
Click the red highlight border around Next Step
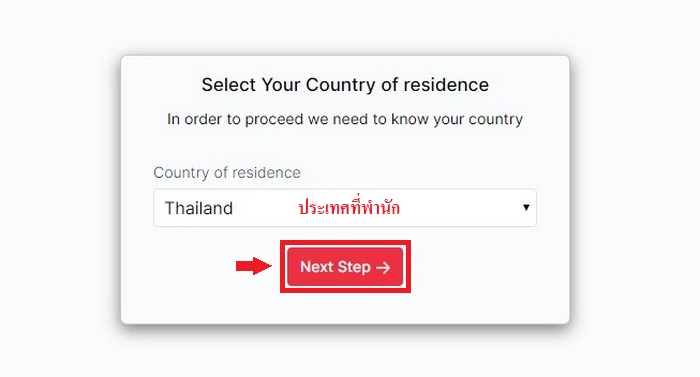(x=345, y=243)
